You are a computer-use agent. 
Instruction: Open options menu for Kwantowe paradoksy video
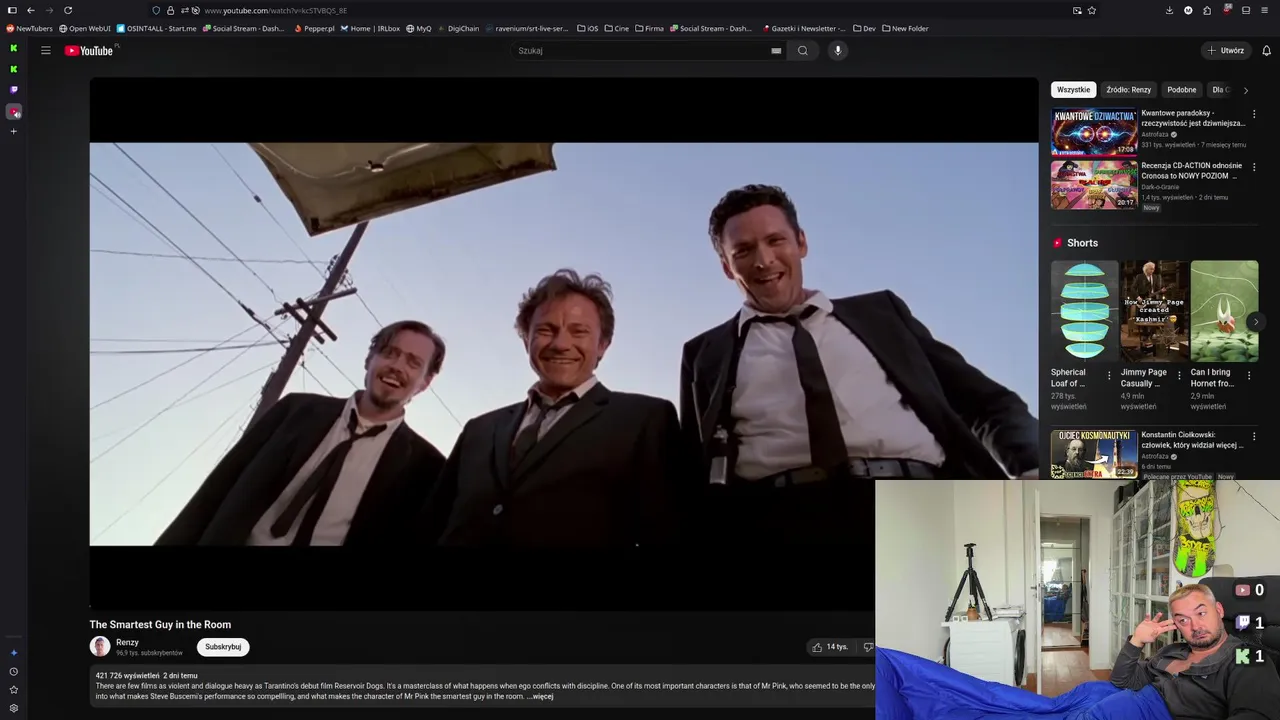1254,114
